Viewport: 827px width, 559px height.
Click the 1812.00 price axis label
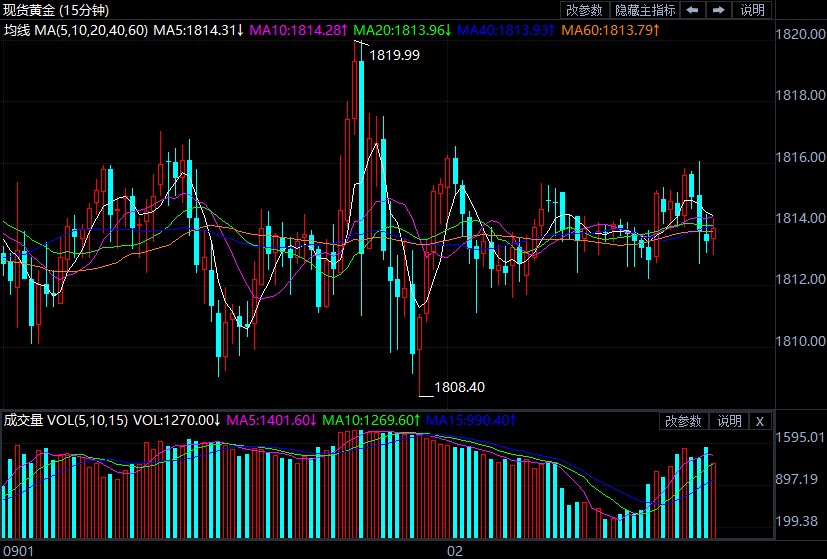point(800,279)
